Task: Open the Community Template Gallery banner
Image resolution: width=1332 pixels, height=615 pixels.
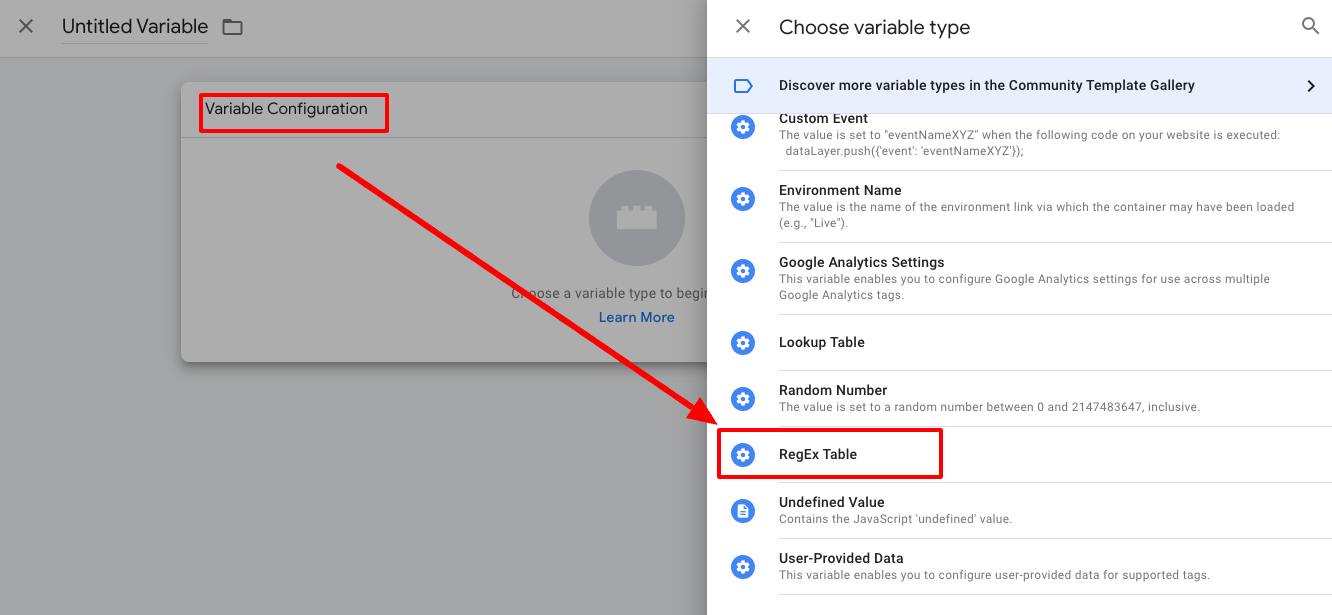Action: click(x=1020, y=86)
